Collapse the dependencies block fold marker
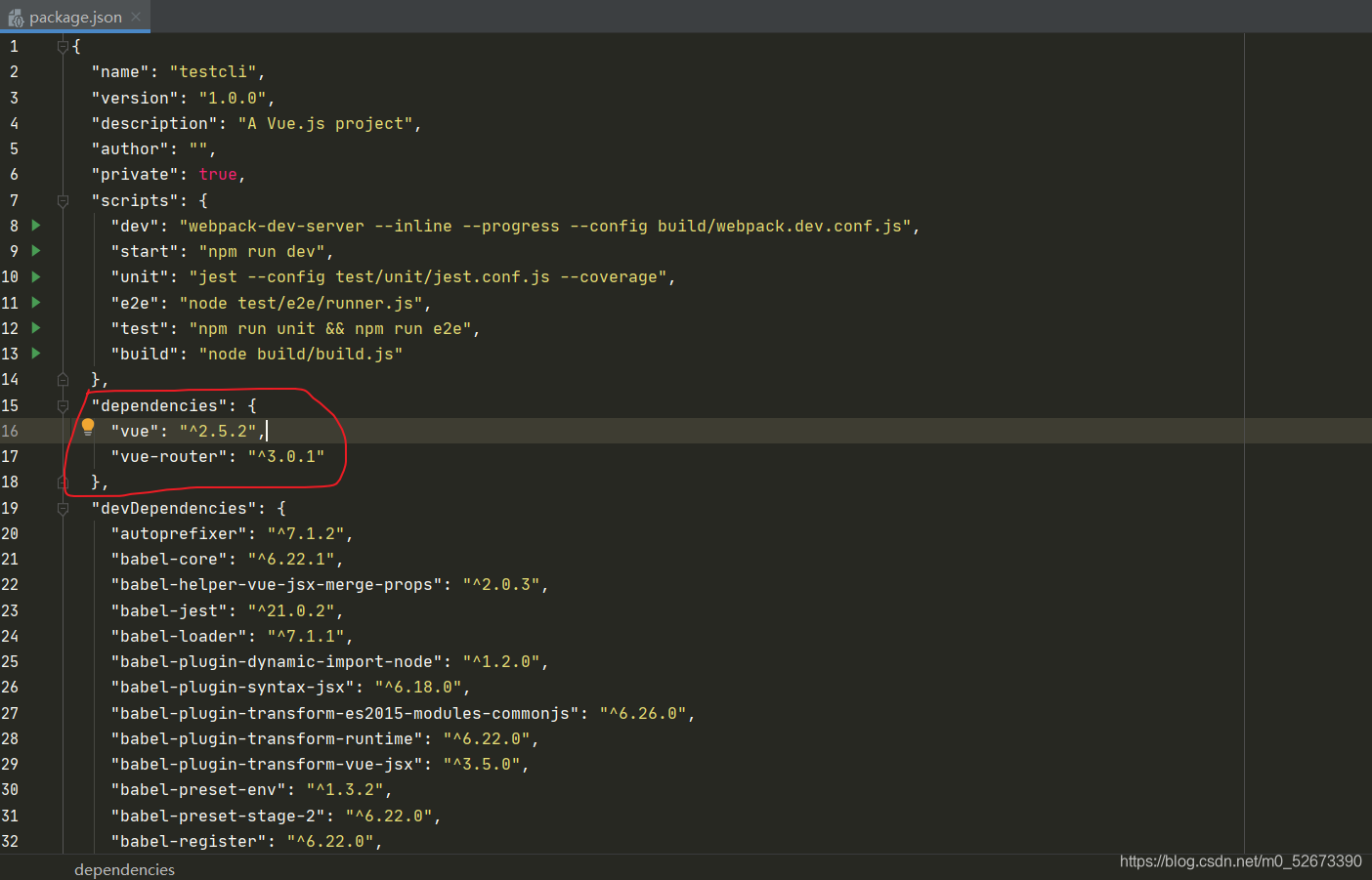The width and height of the screenshot is (1372, 880). coord(63,405)
